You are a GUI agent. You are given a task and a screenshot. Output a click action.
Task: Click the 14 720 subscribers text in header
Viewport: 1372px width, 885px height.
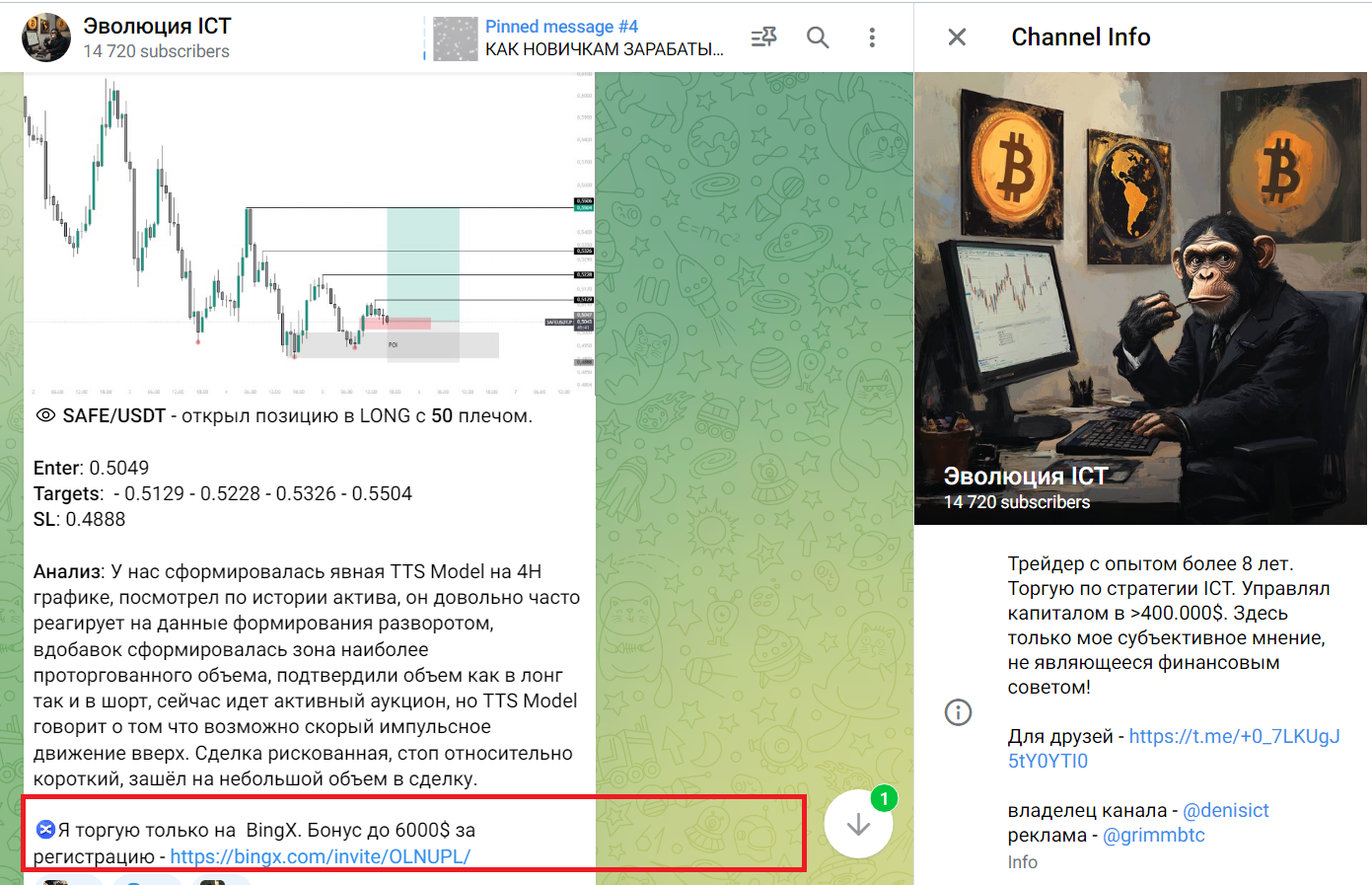(x=156, y=51)
